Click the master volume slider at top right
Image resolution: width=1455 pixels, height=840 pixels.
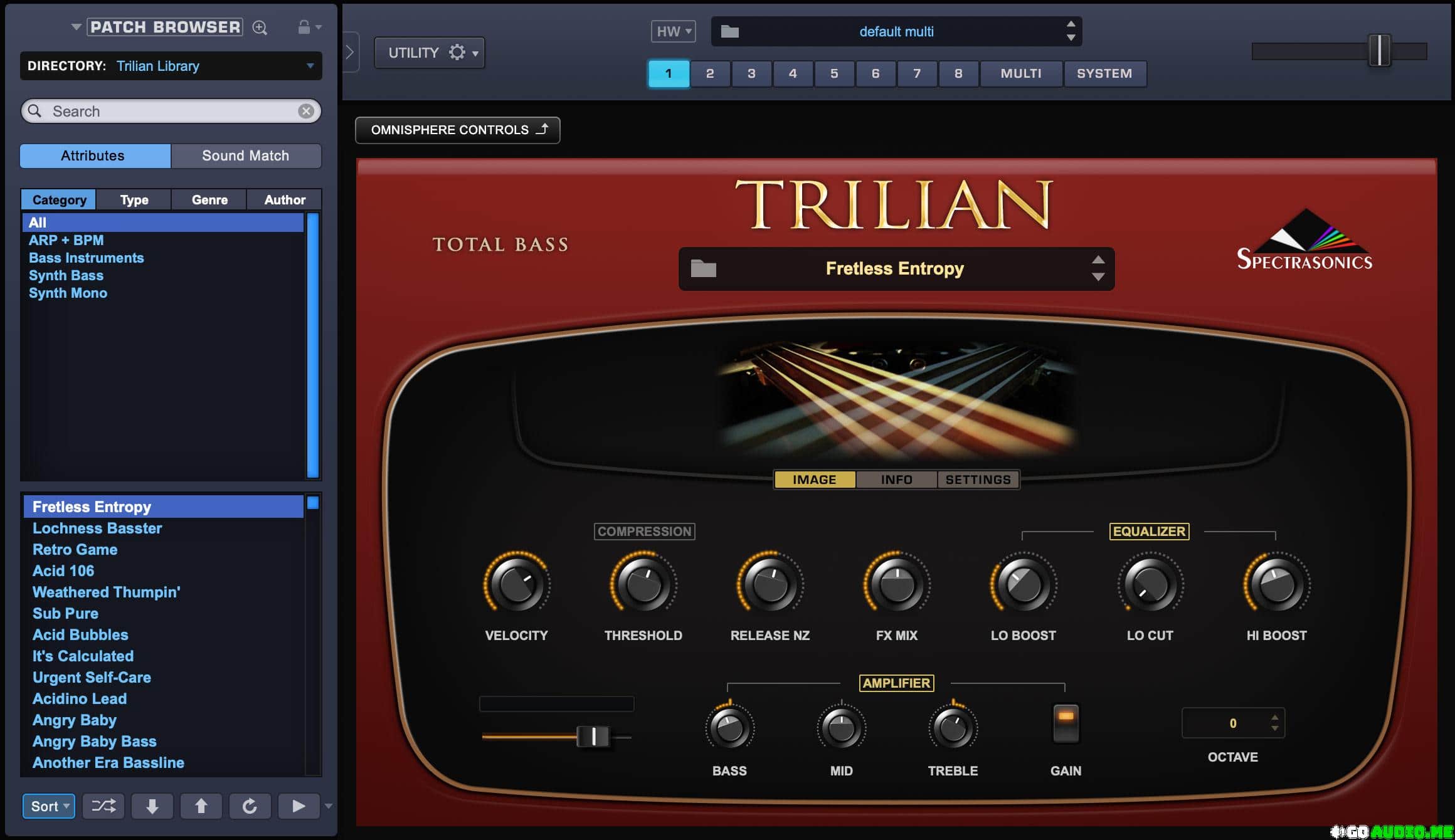tap(1379, 50)
